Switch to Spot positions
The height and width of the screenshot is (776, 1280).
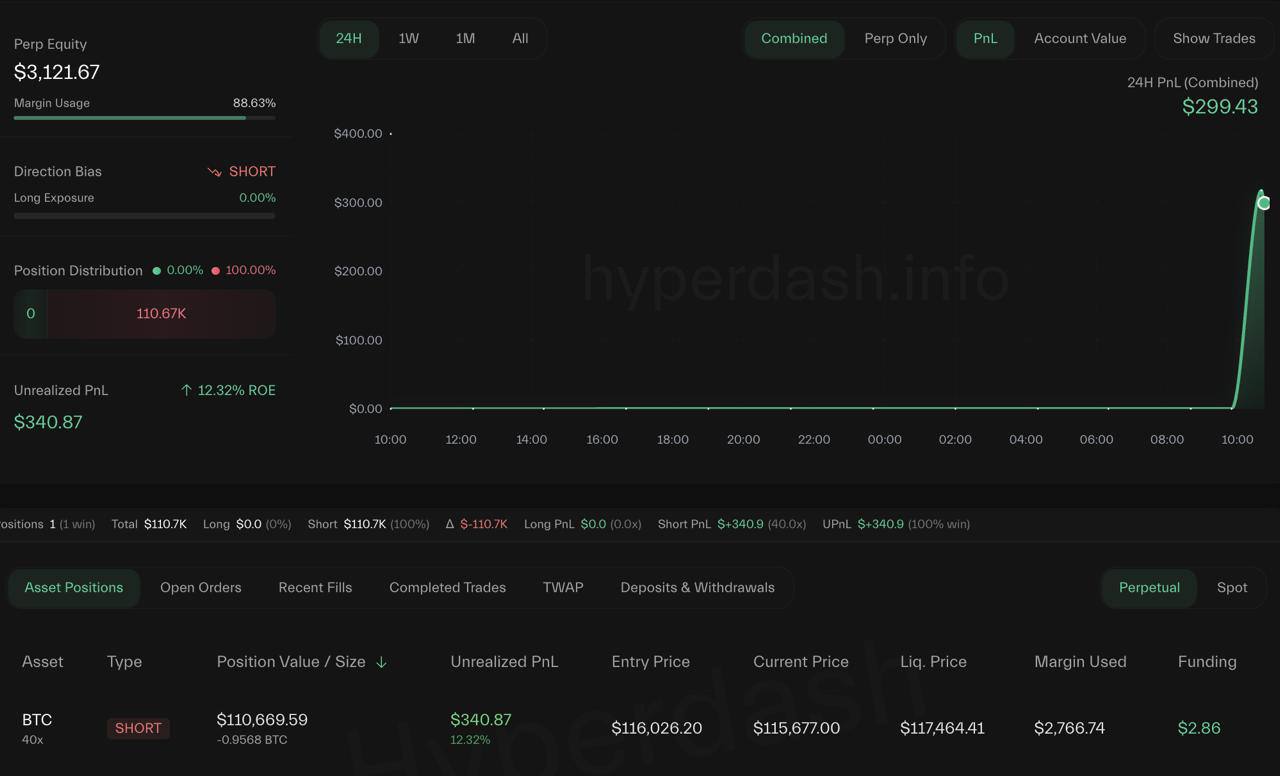click(x=1231, y=587)
